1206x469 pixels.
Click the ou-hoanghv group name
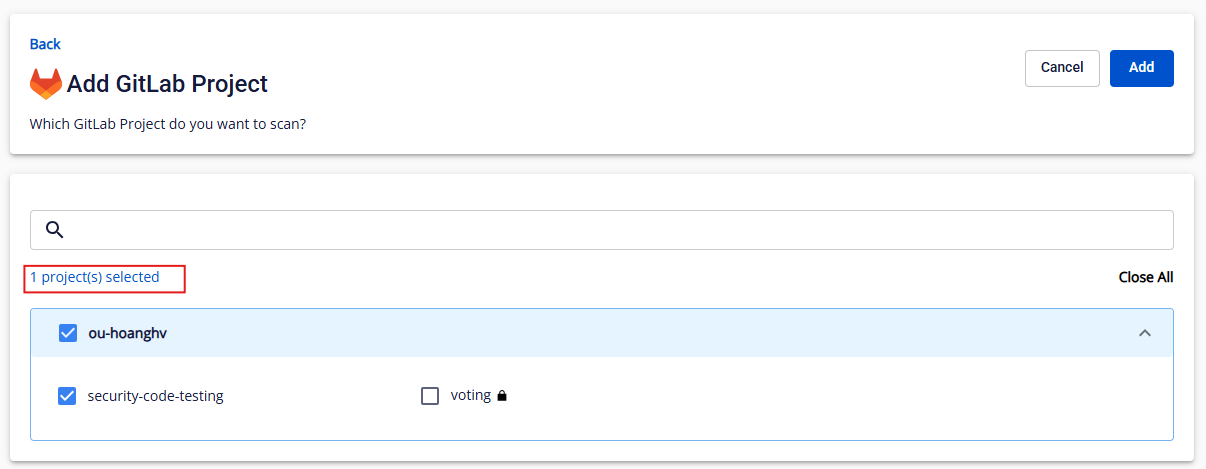[128, 333]
